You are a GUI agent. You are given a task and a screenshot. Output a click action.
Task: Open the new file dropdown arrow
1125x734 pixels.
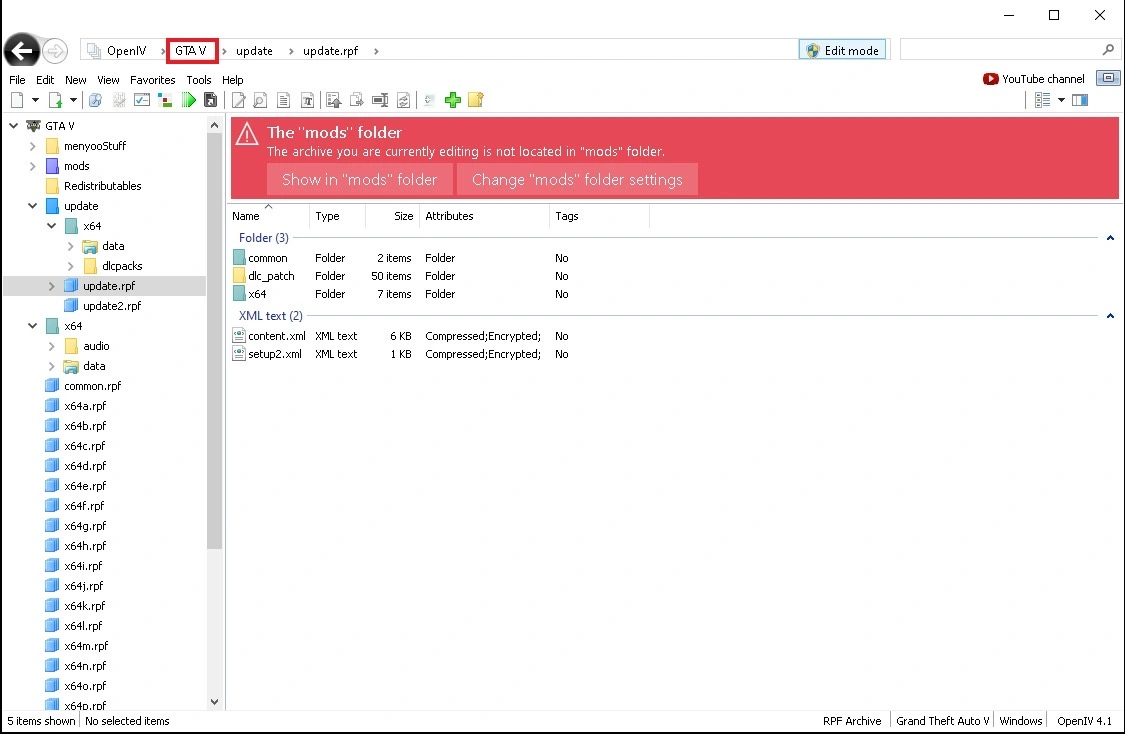[x=35, y=100]
